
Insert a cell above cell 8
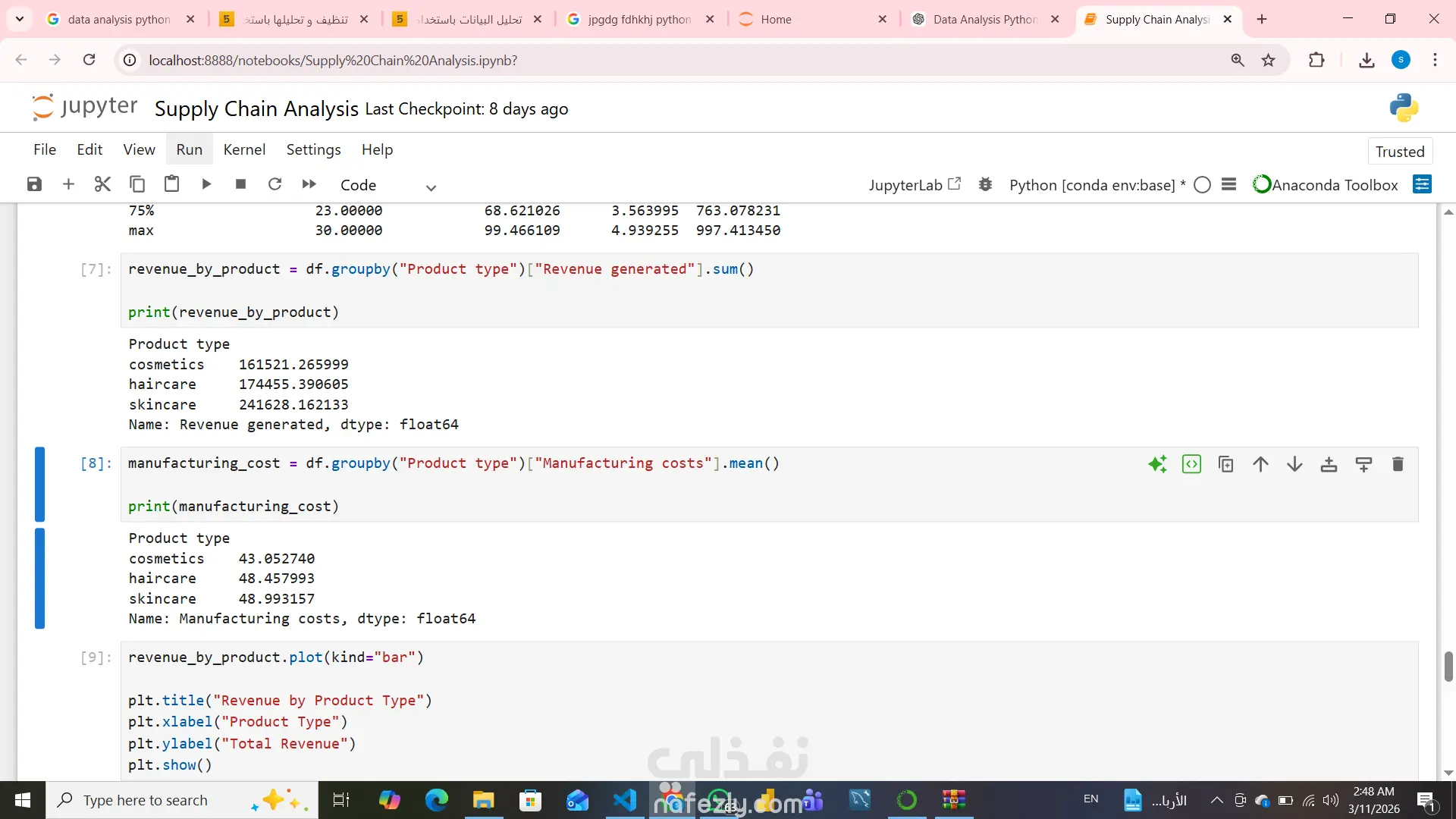pos(1329,464)
